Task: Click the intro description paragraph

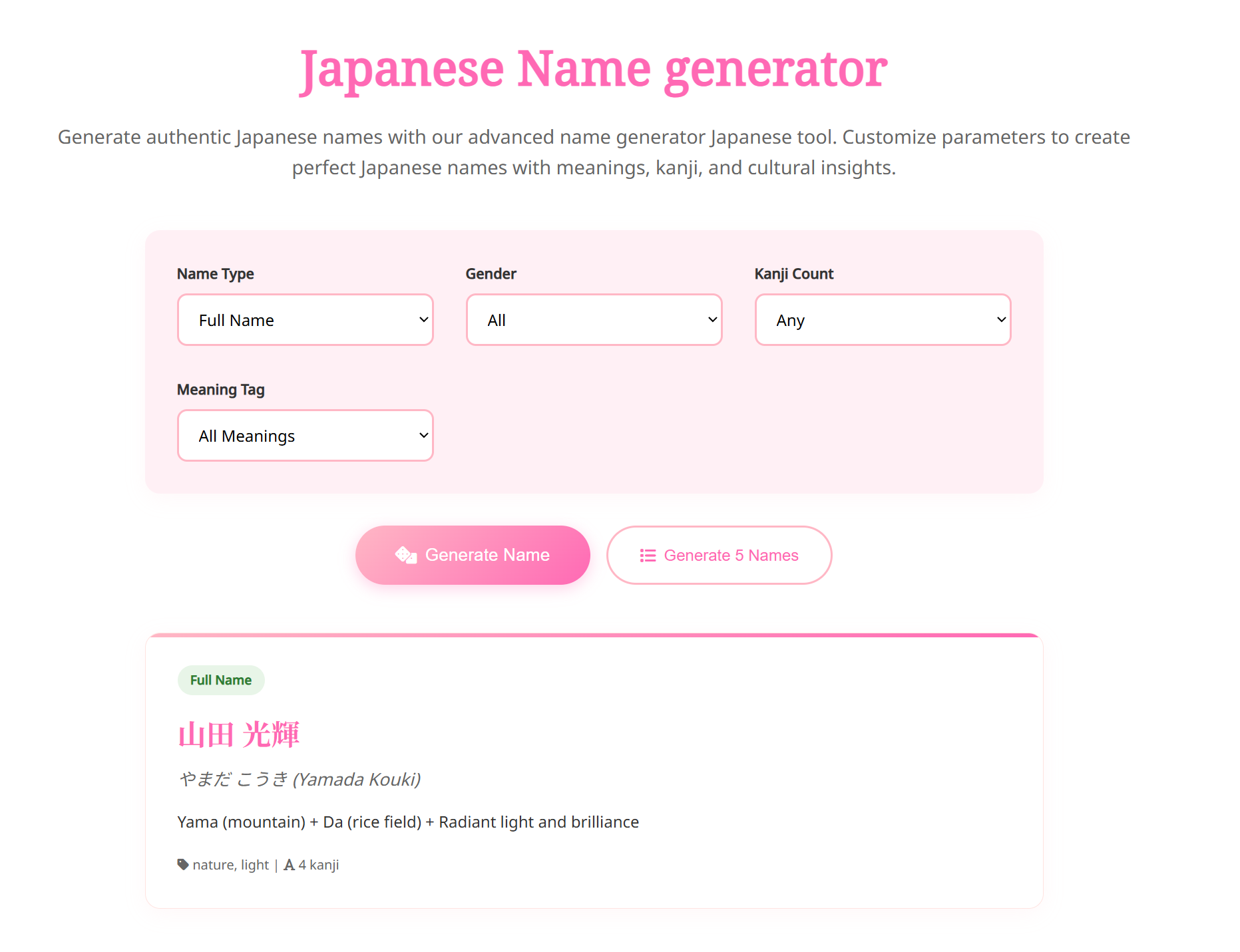Action: [x=594, y=152]
